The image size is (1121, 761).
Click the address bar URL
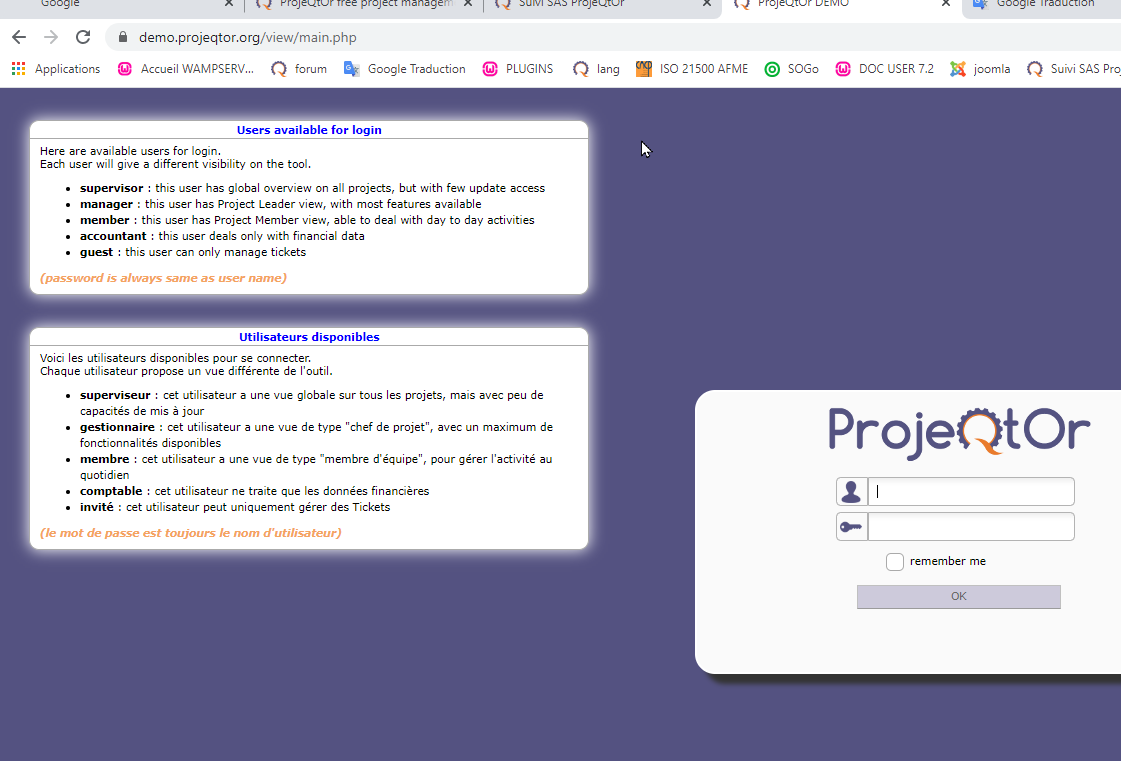click(248, 38)
